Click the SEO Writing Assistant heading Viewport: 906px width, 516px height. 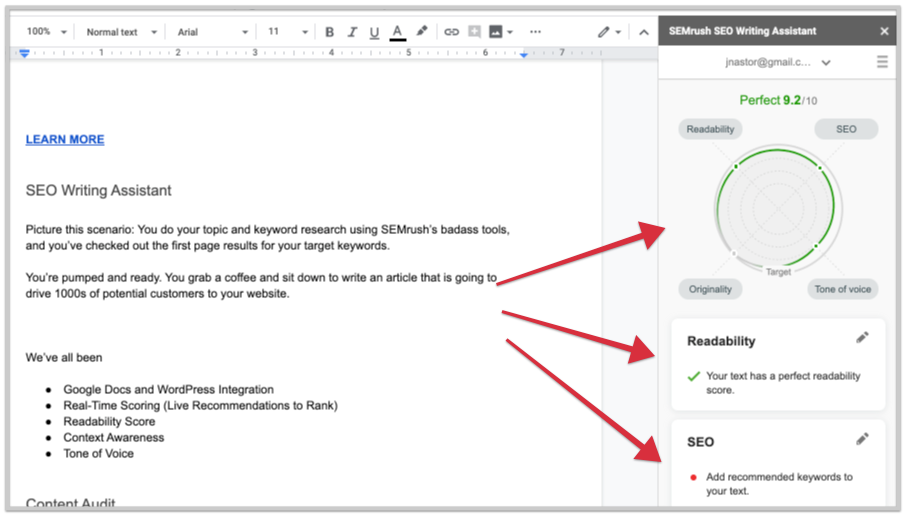click(98, 191)
